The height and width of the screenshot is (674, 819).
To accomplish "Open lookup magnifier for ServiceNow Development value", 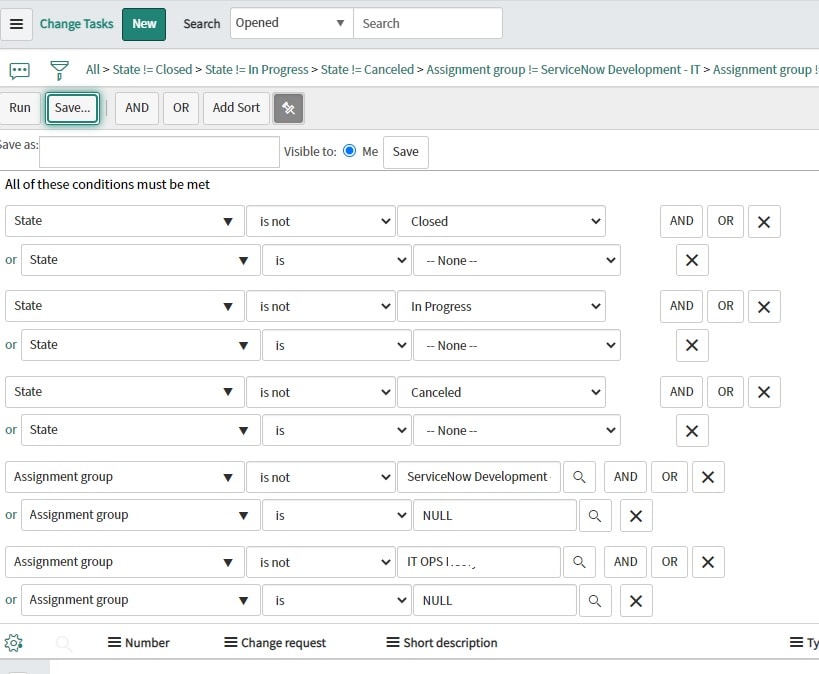I will (x=579, y=477).
